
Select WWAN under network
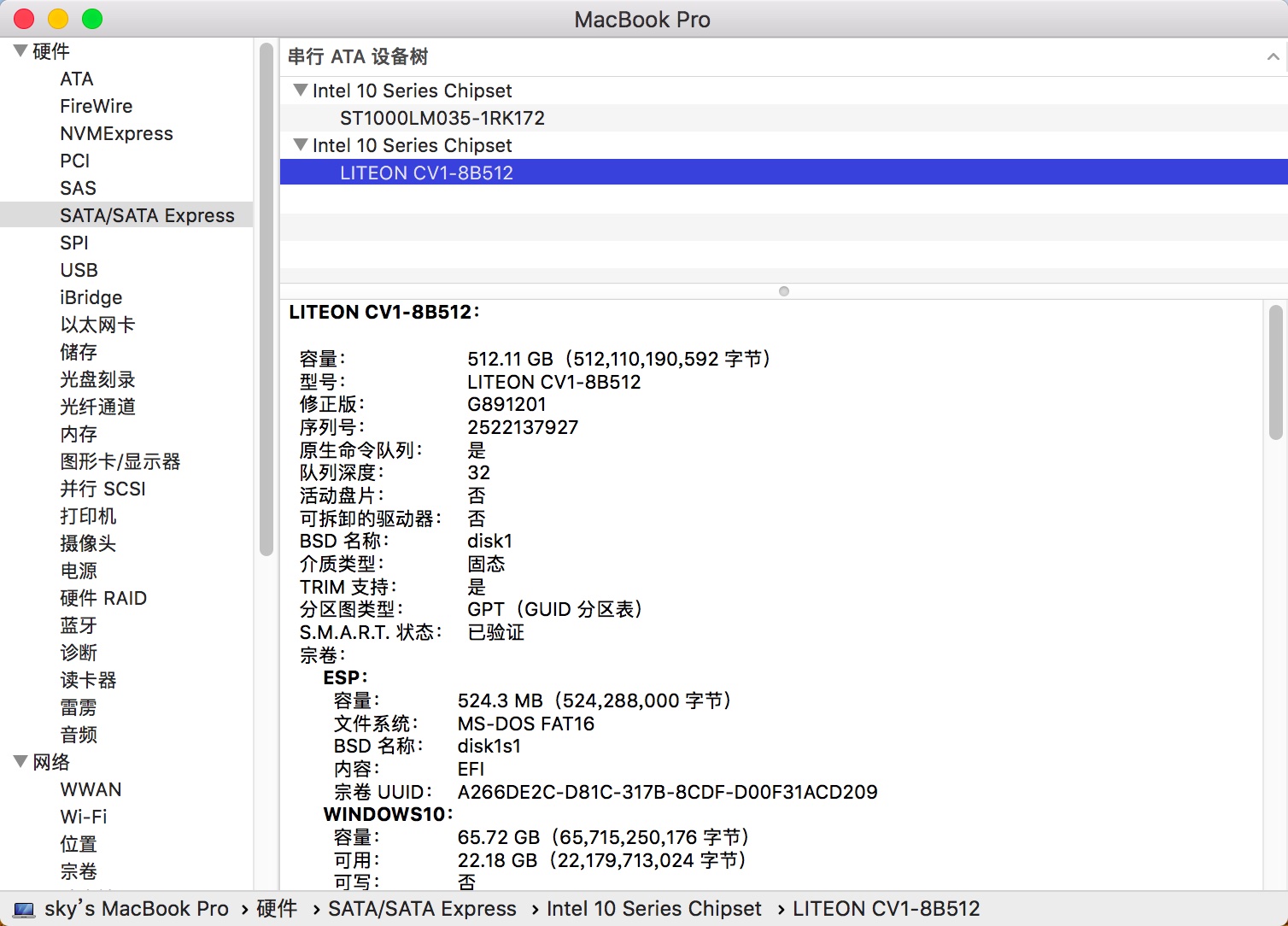click(x=91, y=789)
